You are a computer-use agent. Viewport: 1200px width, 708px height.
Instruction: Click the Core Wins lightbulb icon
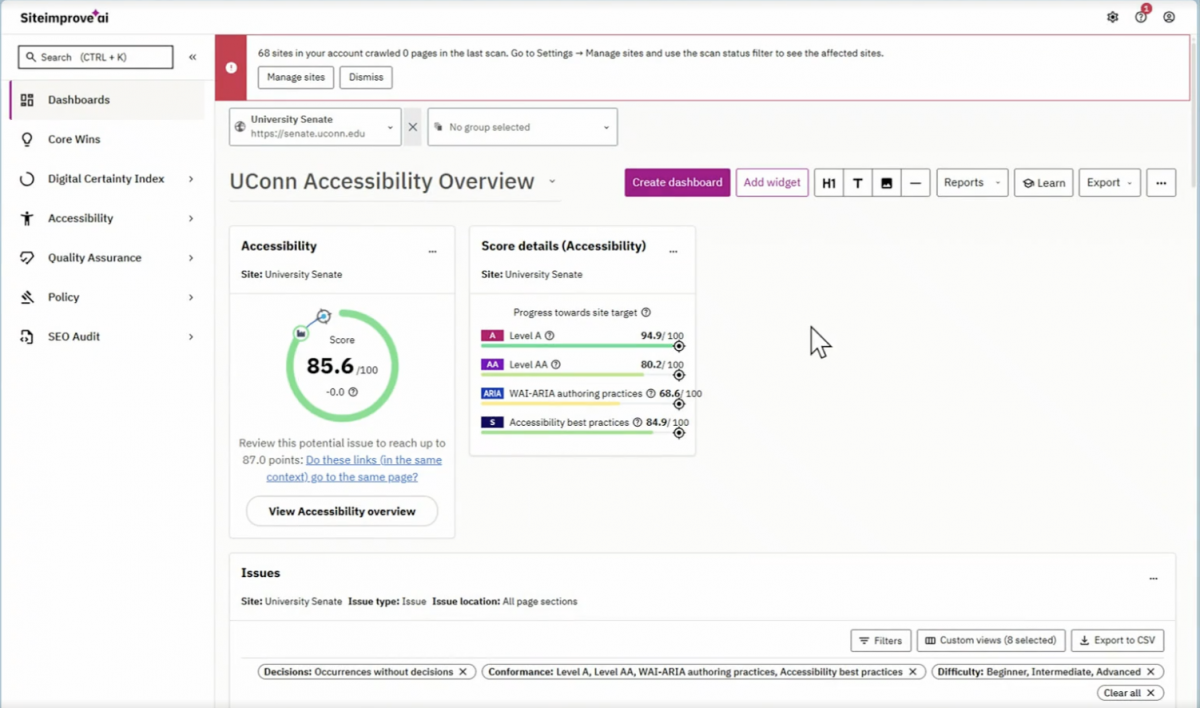27,139
